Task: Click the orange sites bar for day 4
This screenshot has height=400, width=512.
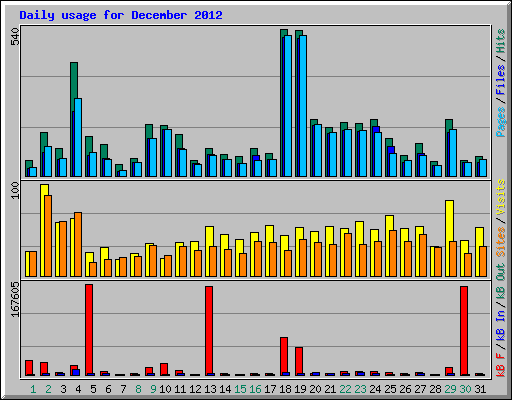Action: click(78, 244)
